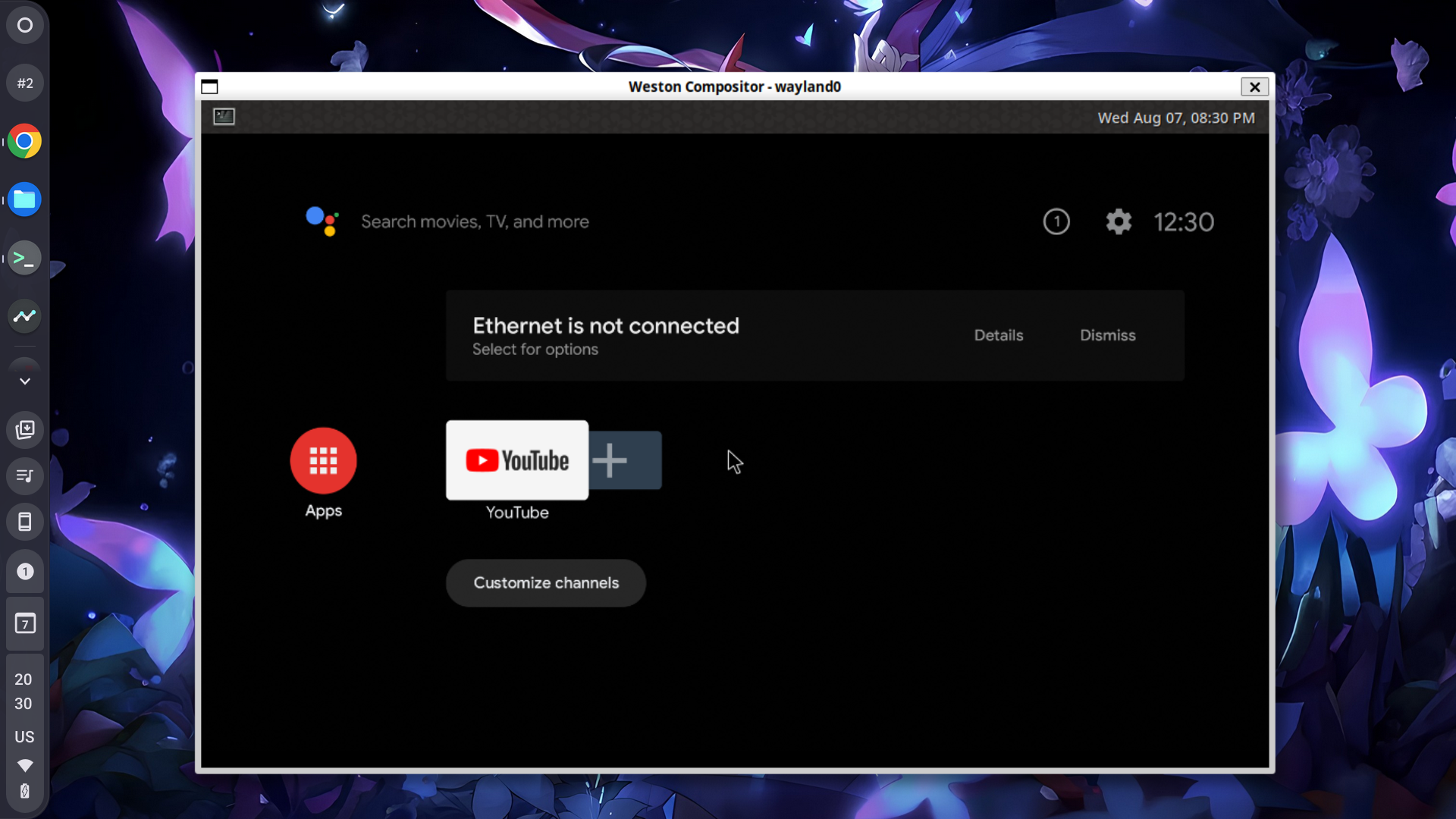
Task: Open Details for Ethernet connection
Action: pyautogui.click(x=998, y=335)
